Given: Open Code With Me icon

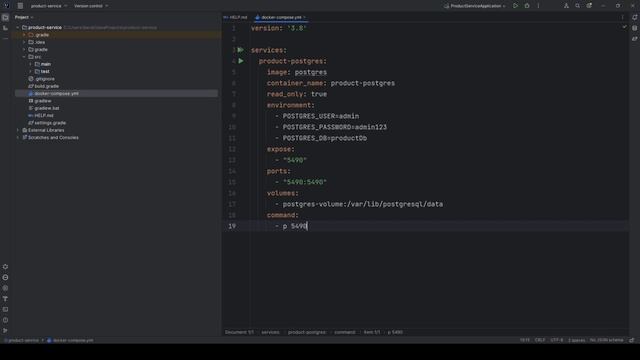Looking at the screenshot, I should coord(566,6).
